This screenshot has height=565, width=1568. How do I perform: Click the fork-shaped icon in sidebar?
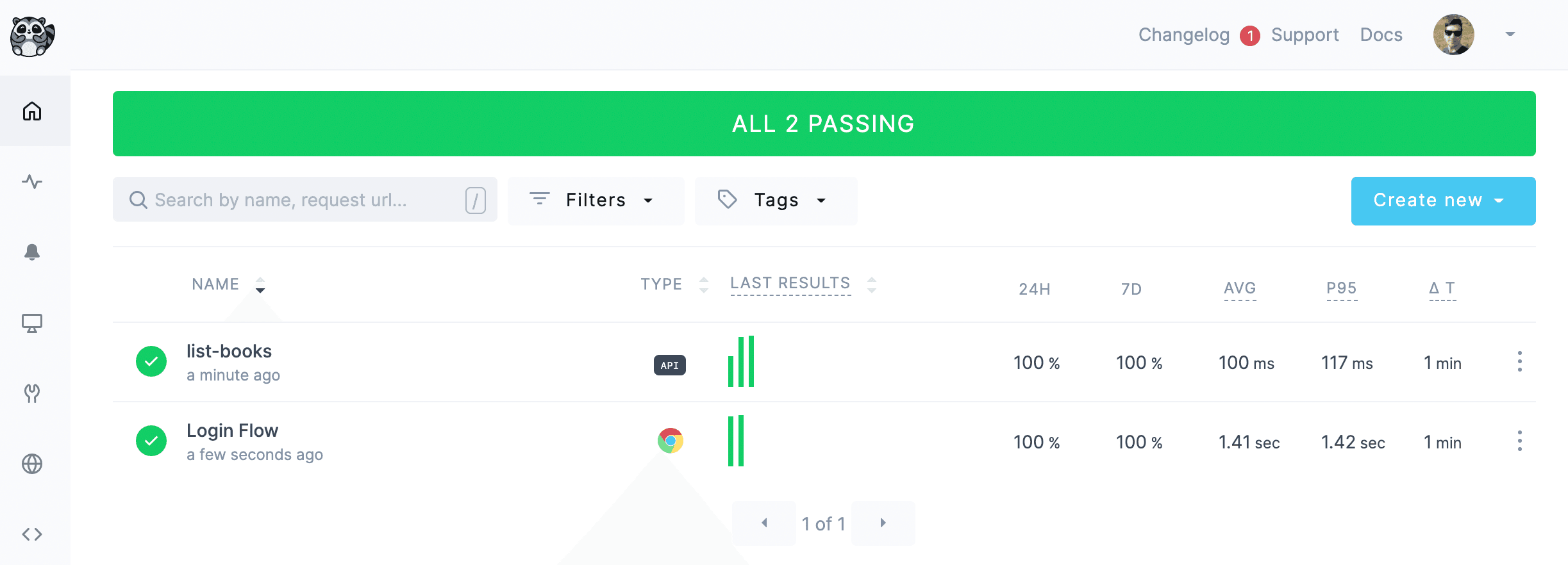32,393
